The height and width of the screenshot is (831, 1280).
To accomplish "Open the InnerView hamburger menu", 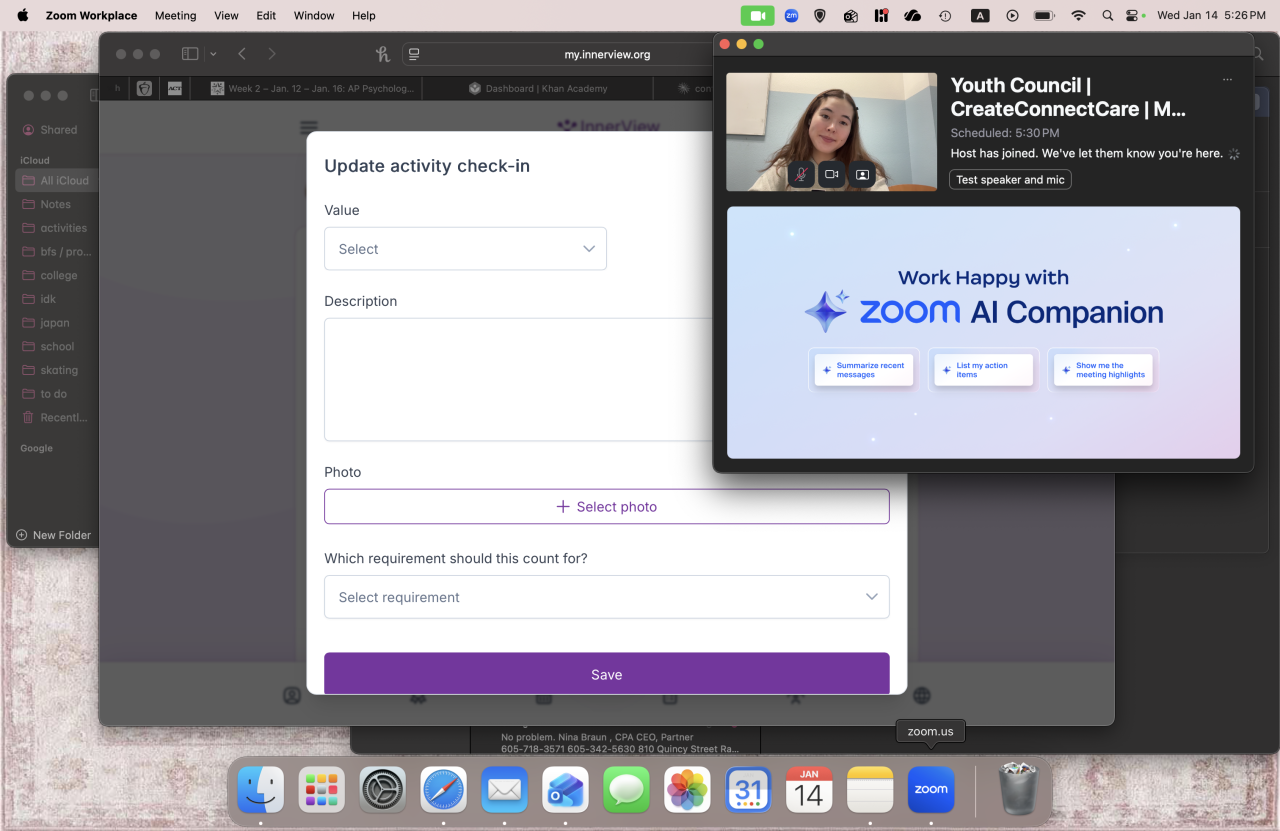I will (309, 128).
